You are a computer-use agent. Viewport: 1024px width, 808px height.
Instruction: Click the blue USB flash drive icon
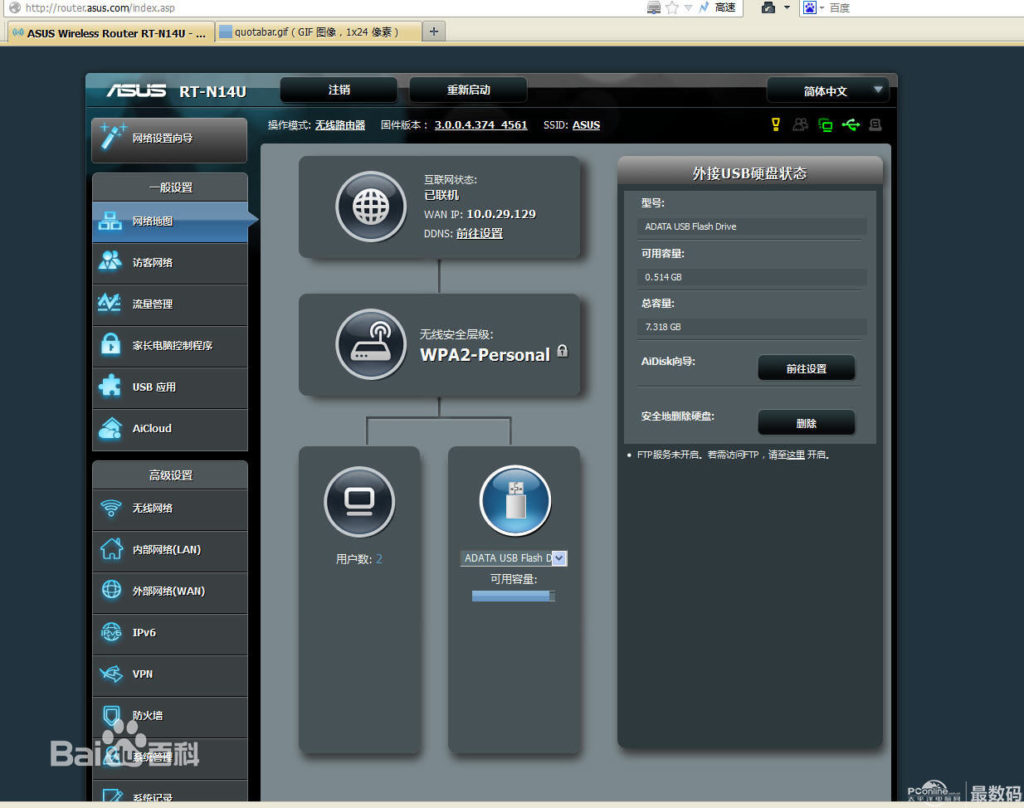[515, 501]
